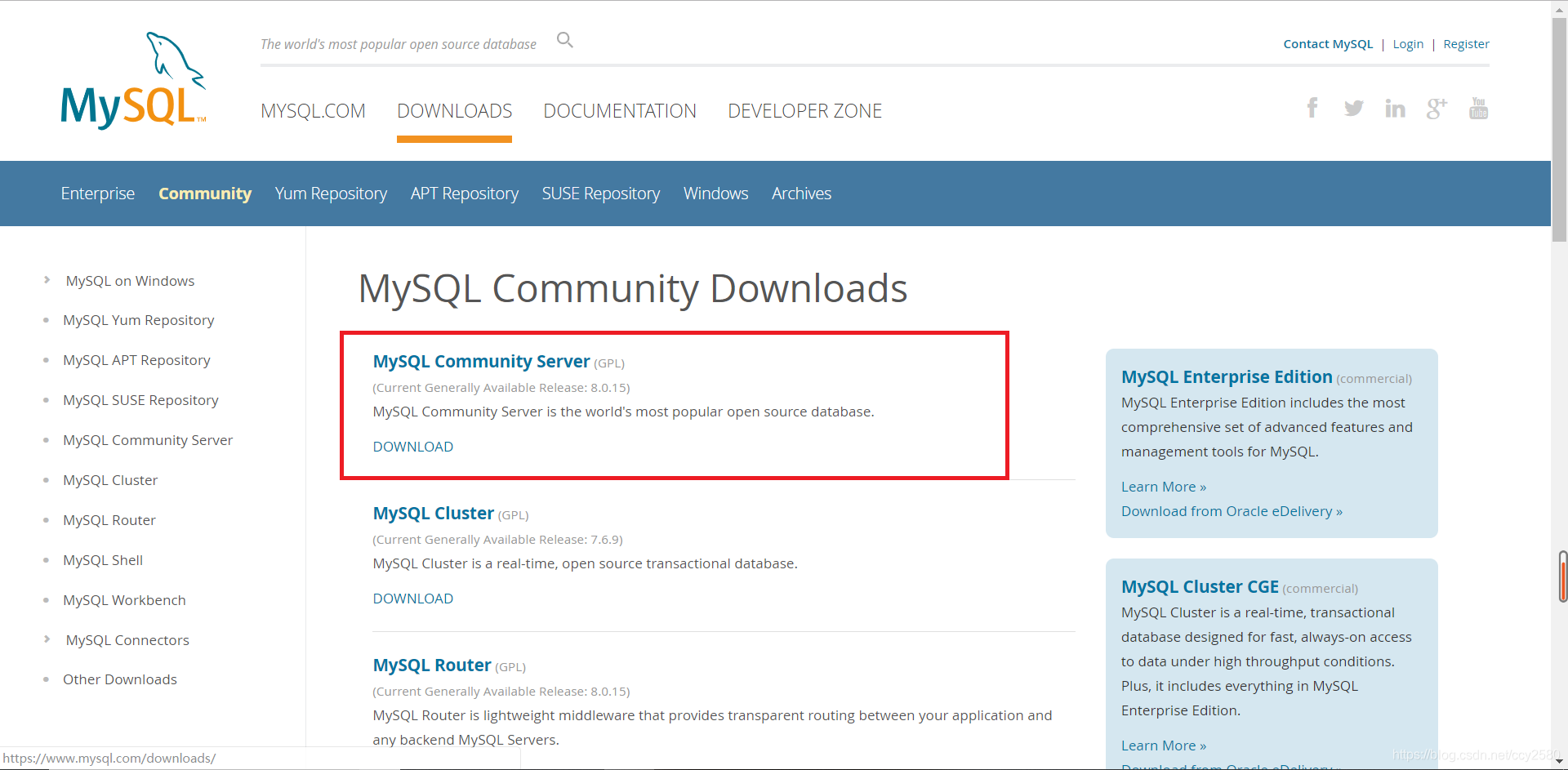Image resolution: width=1568 pixels, height=770 pixels.
Task: Click Contact MySQL link
Action: (1328, 44)
